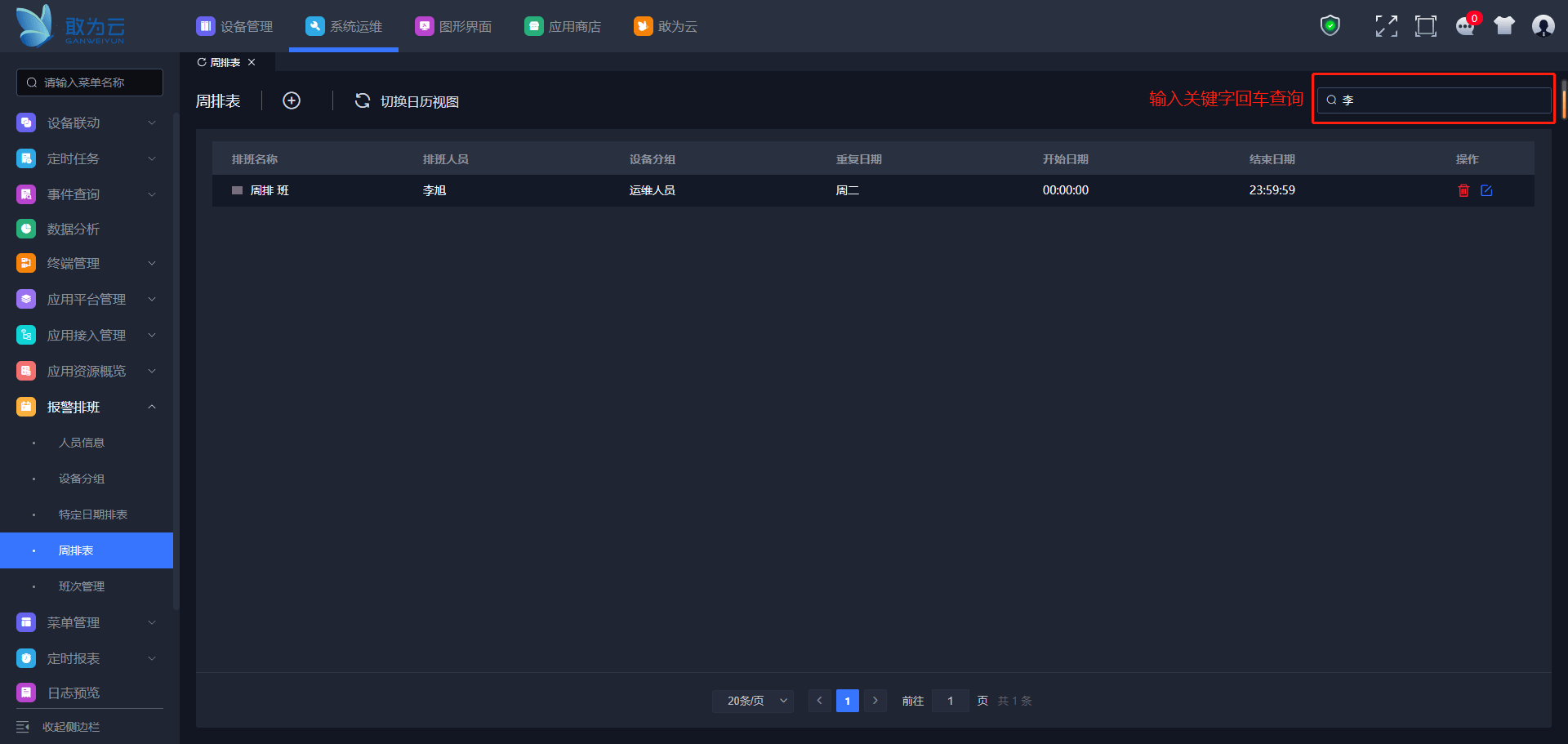Toggle the marker box beside 周排 班
The width and height of the screenshot is (1568, 744).
click(237, 190)
